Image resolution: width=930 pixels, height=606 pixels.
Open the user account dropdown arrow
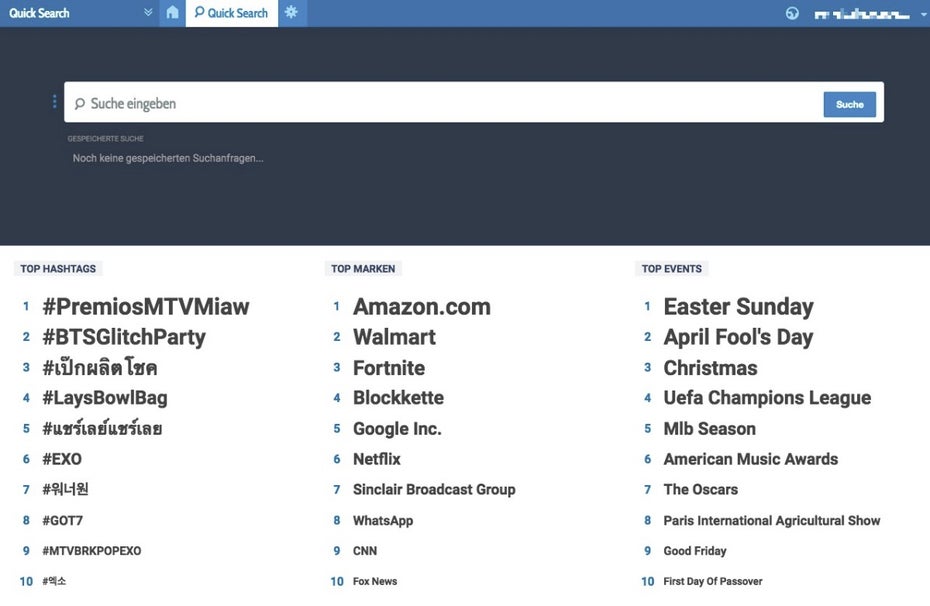(x=923, y=14)
